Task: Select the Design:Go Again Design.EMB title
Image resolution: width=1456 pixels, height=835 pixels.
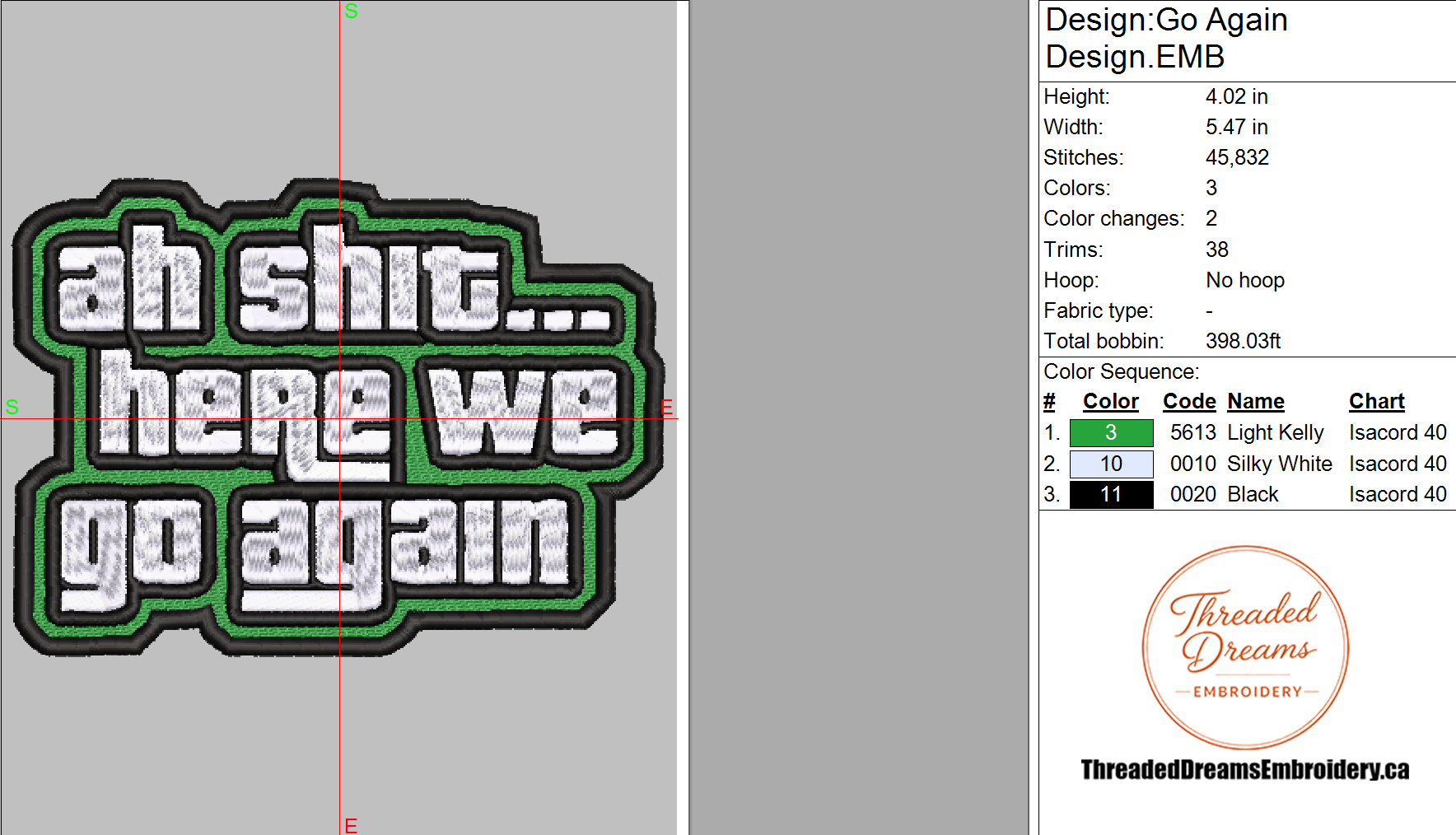Action: 1166,38
